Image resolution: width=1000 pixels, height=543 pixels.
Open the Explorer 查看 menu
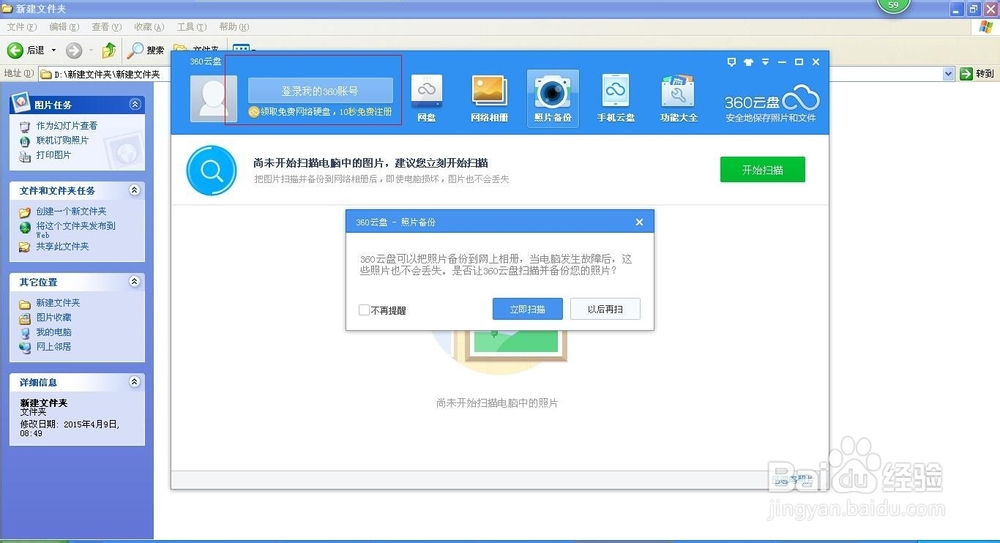click(x=107, y=27)
